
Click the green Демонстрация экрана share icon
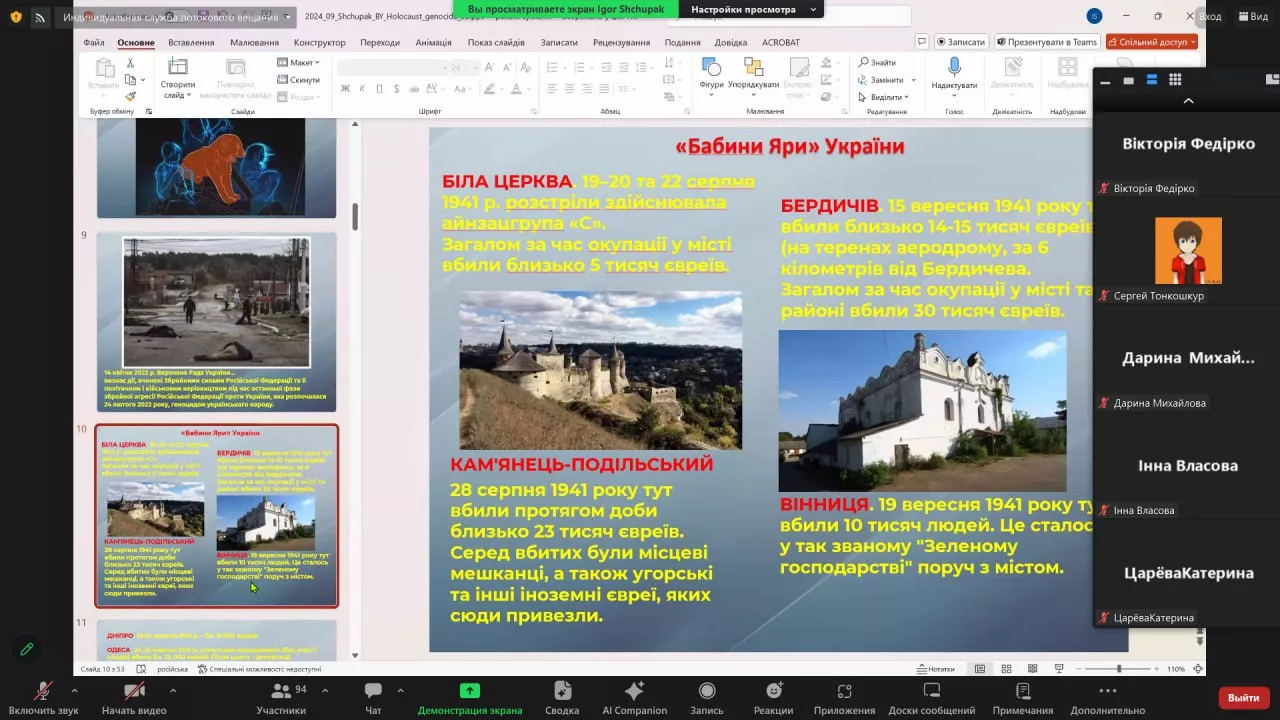[x=470, y=691]
